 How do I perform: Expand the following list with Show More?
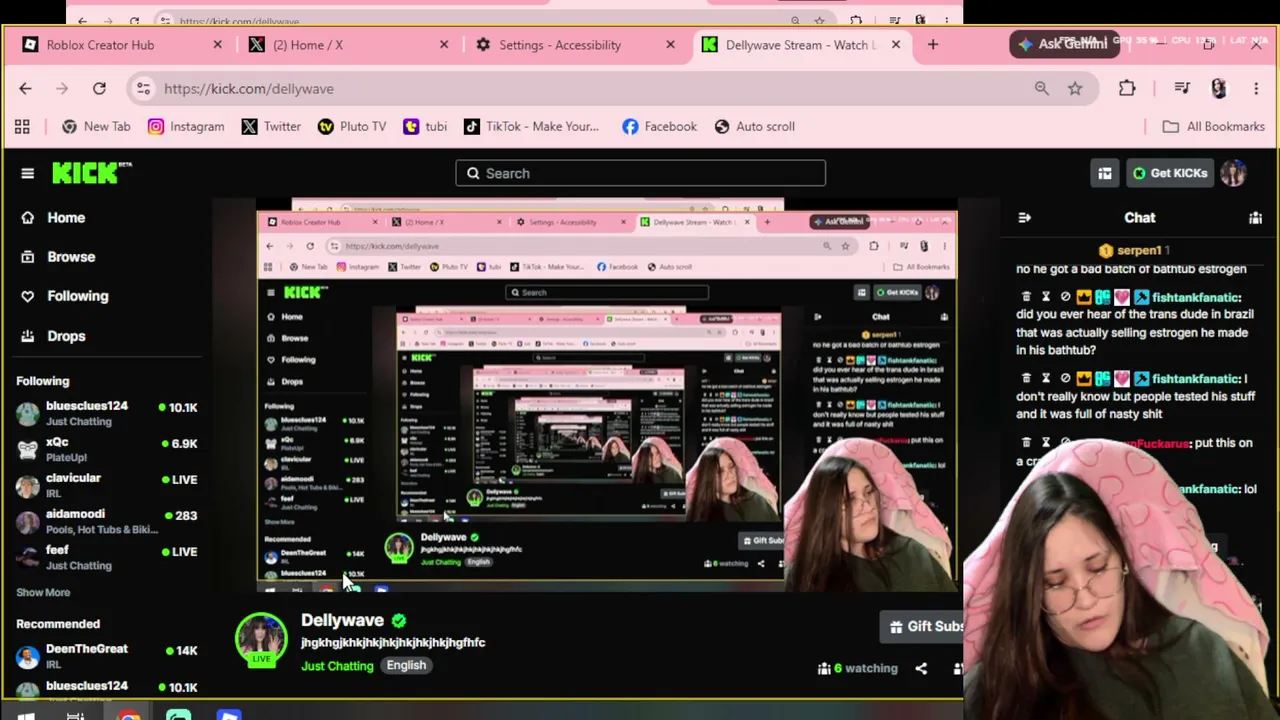click(x=43, y=592)
